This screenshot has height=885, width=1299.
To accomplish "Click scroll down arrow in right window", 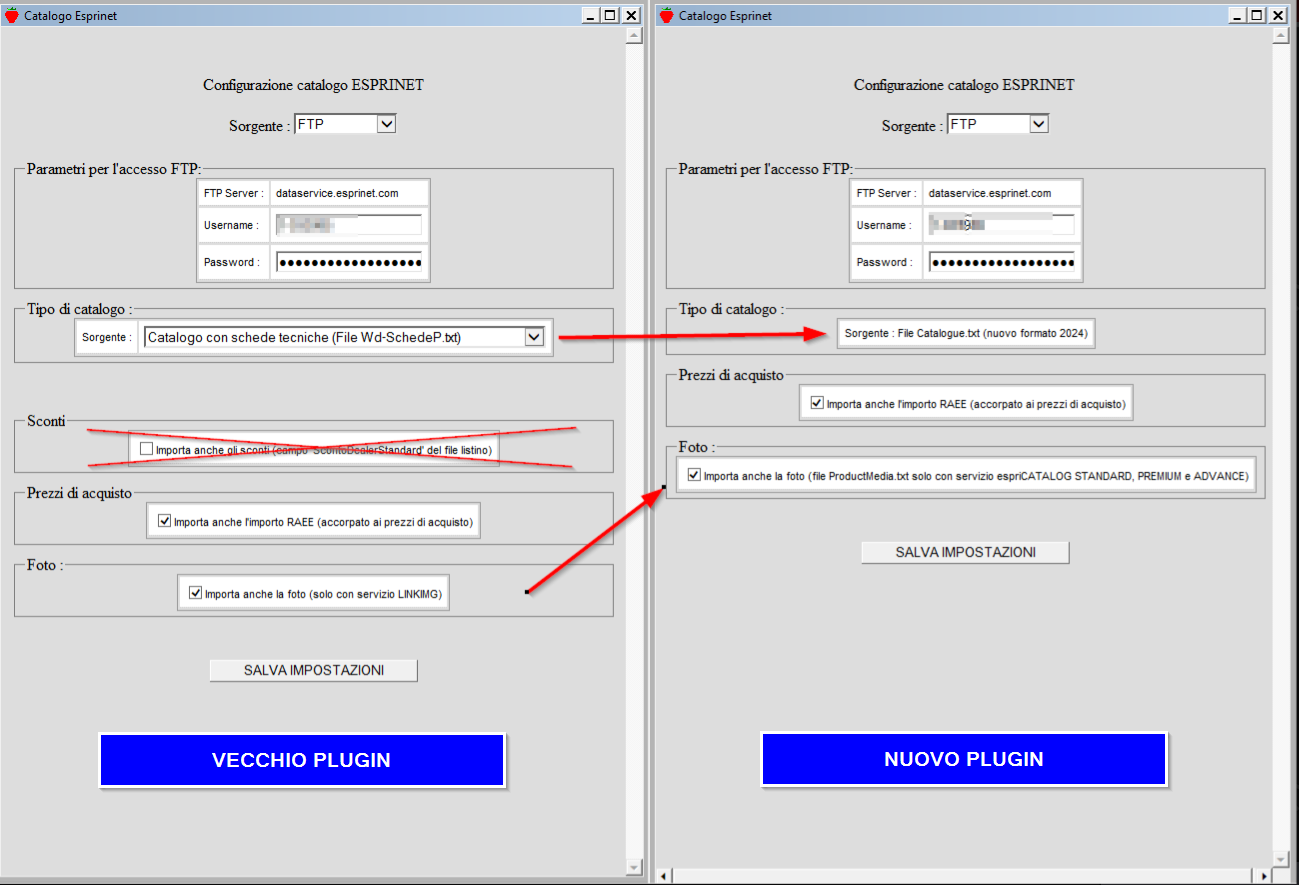I will coord(1281,859).
